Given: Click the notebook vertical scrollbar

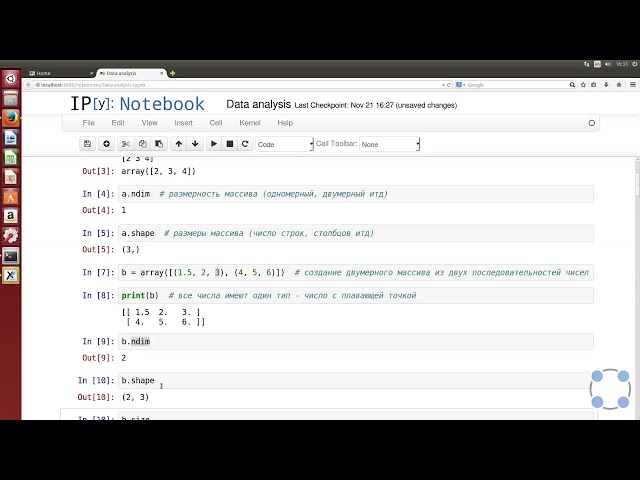Looking at the screenshot, I should tap(637, 184).
